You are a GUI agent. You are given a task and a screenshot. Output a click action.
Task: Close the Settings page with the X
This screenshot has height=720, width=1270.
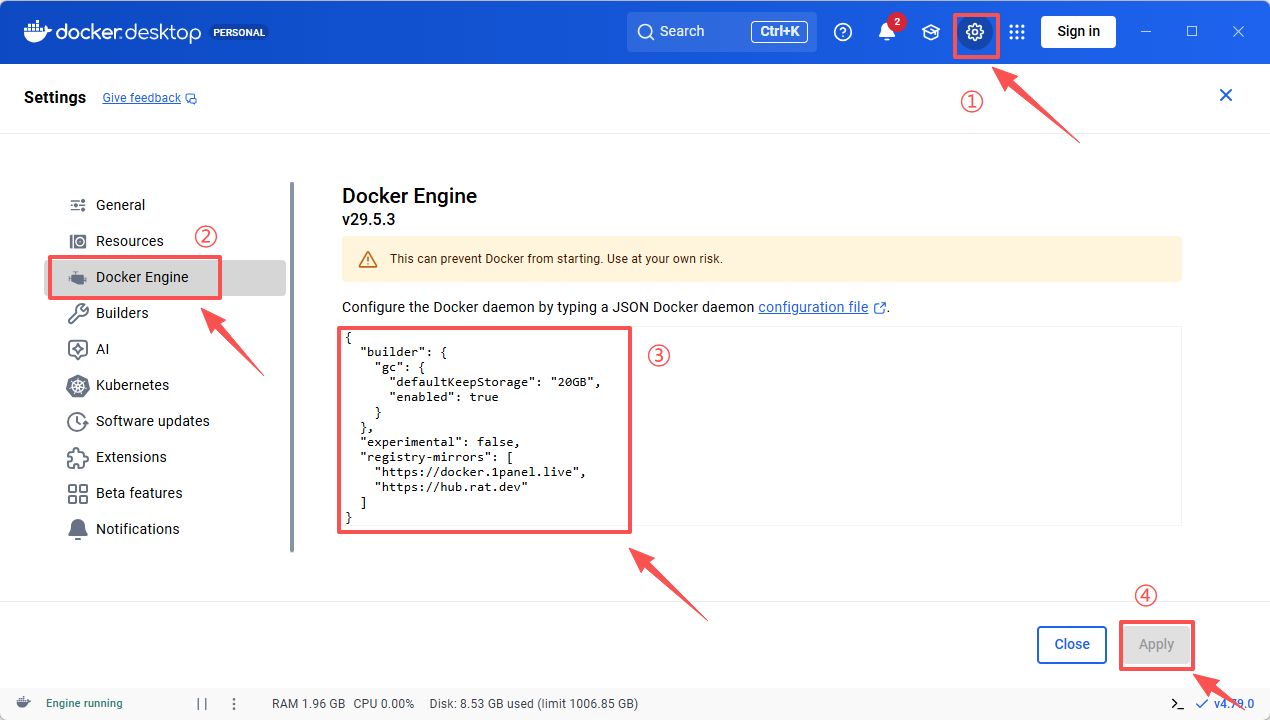click(x=1226, y=96)
